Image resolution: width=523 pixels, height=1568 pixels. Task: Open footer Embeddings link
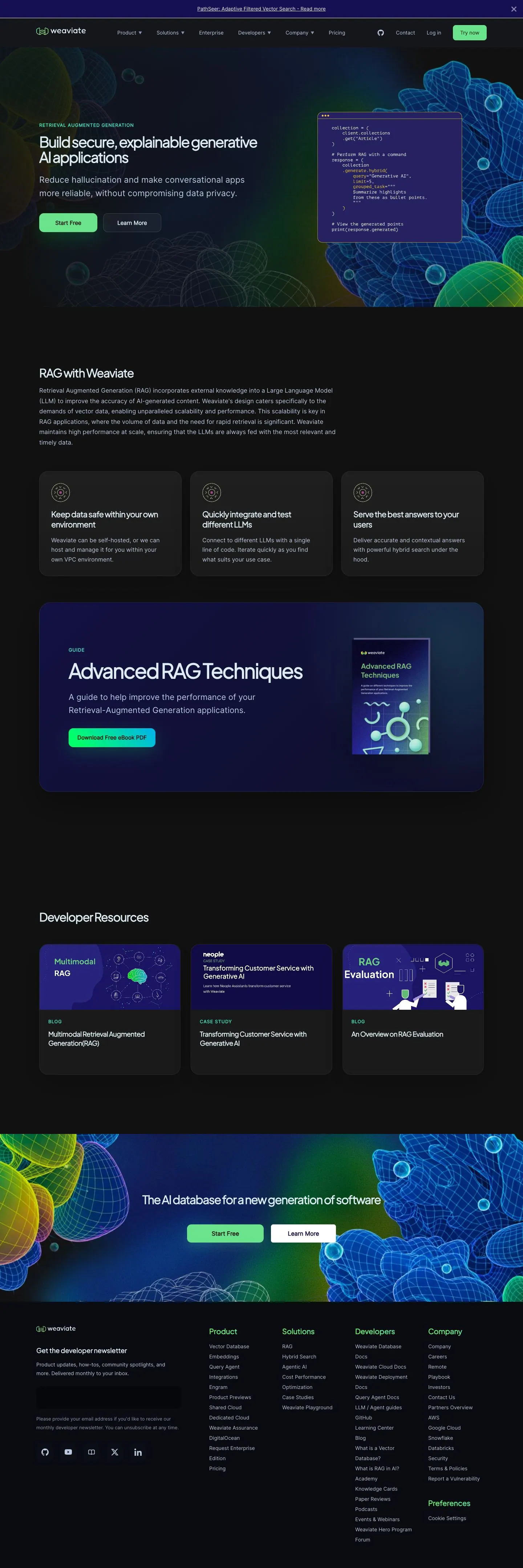tap(224, 1357)
